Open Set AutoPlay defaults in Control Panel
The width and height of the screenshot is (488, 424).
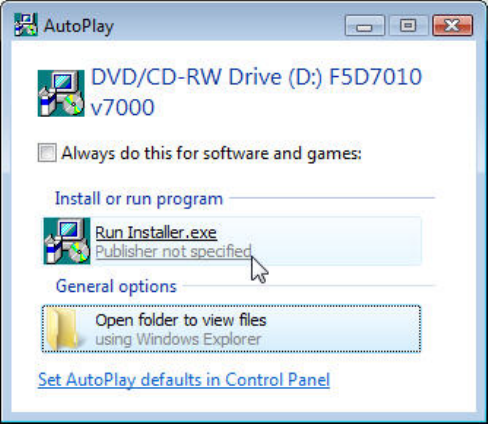tap(184, 380)
